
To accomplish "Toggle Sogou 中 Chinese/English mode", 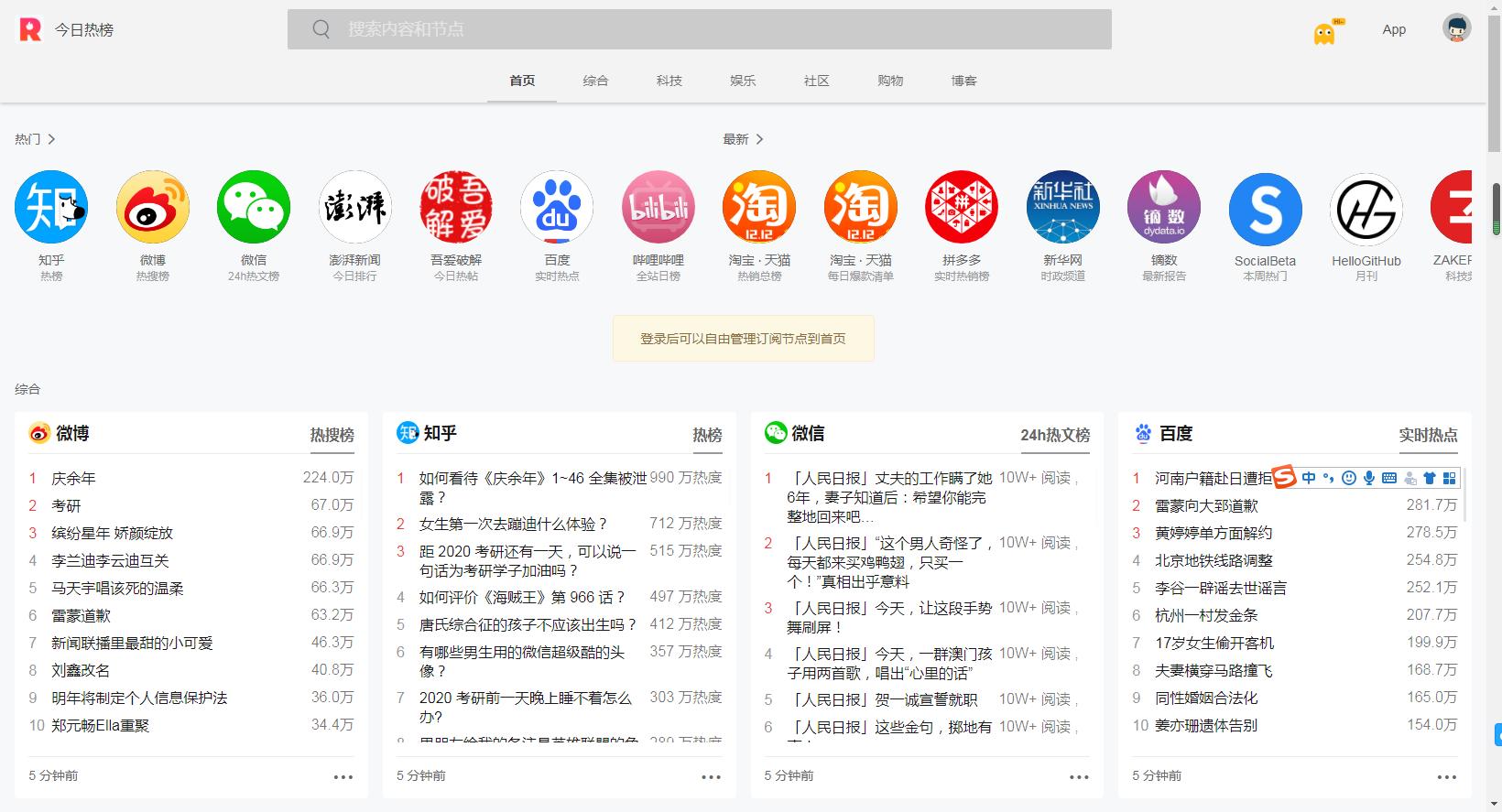I will (x=1309, y=478).
